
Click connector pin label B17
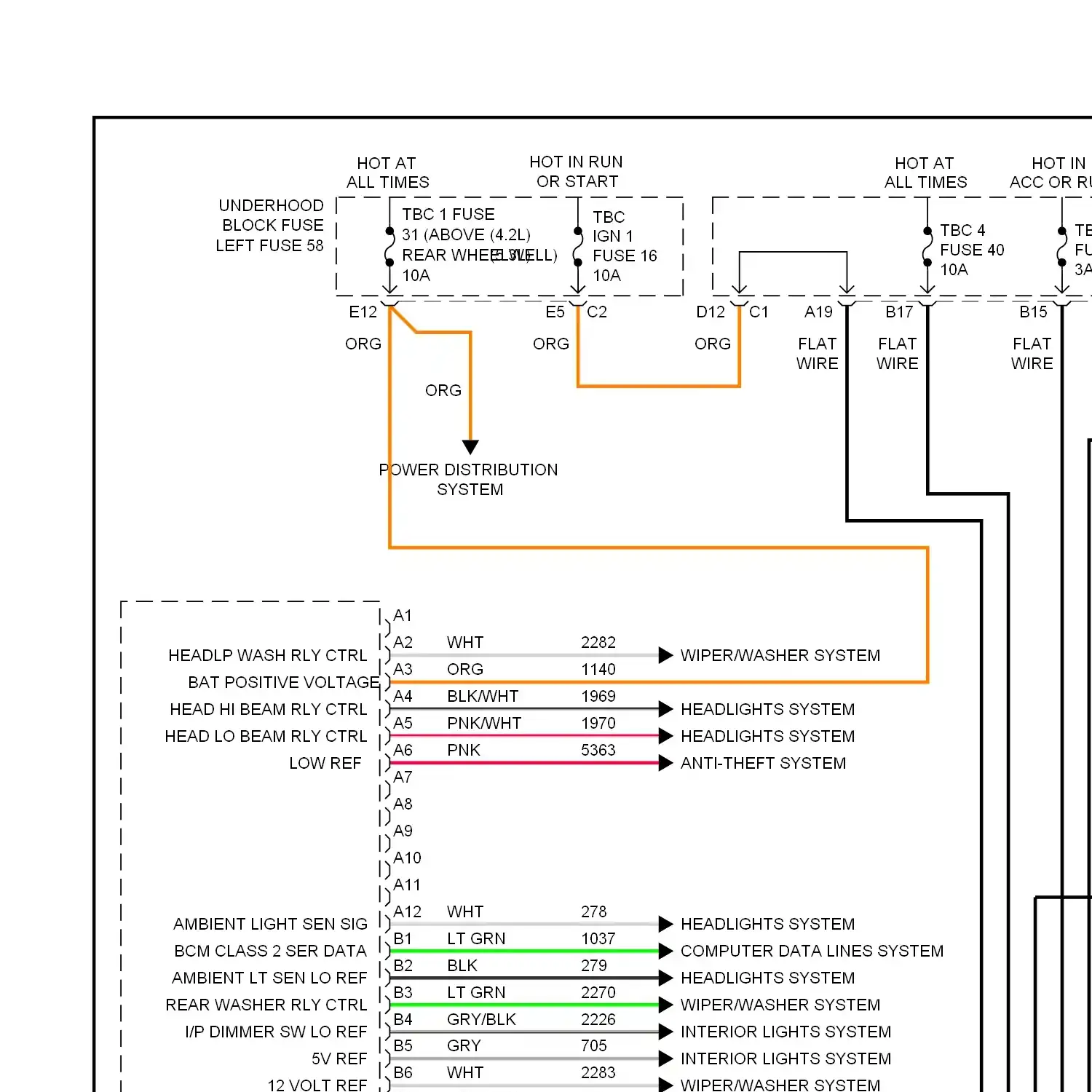[899, 312]
